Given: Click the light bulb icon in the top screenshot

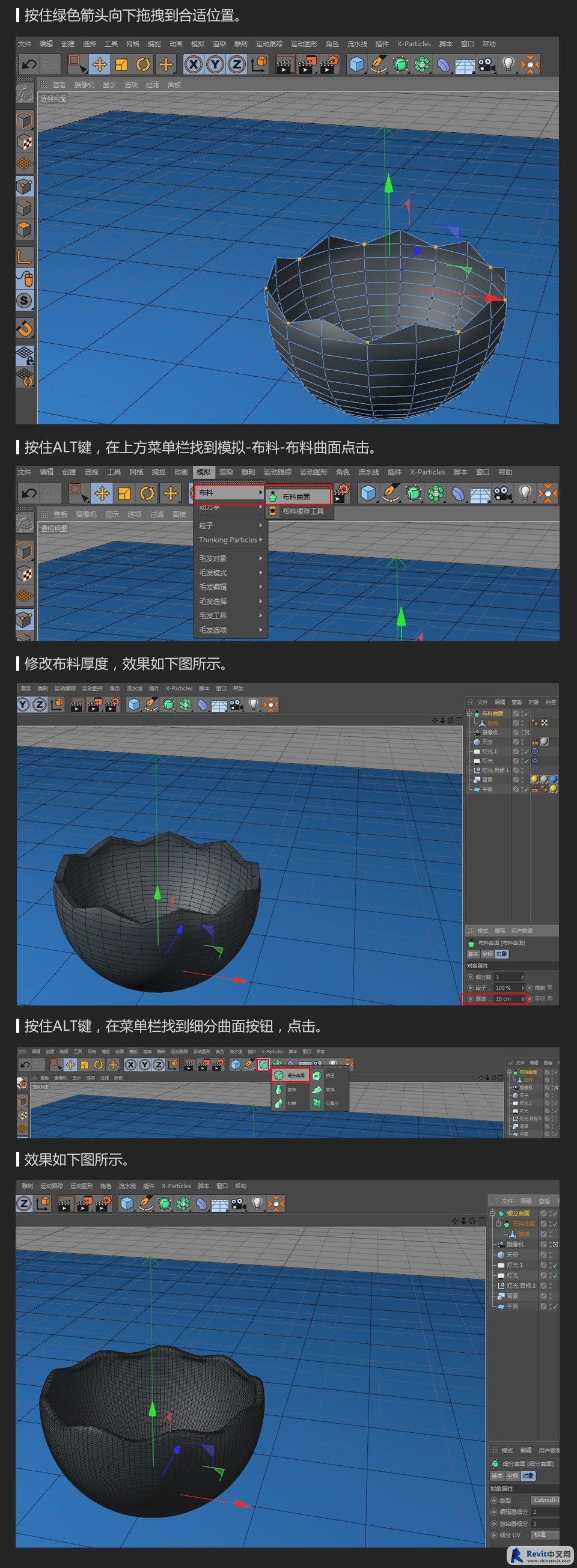Looking at the screenshot, I should click(508, 64).
